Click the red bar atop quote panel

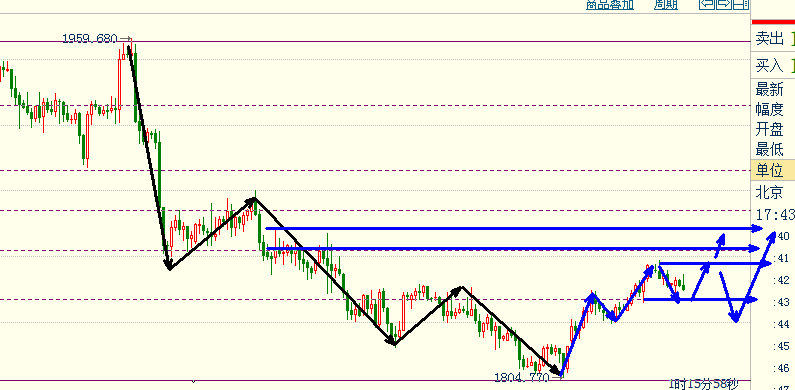[773, 22]
